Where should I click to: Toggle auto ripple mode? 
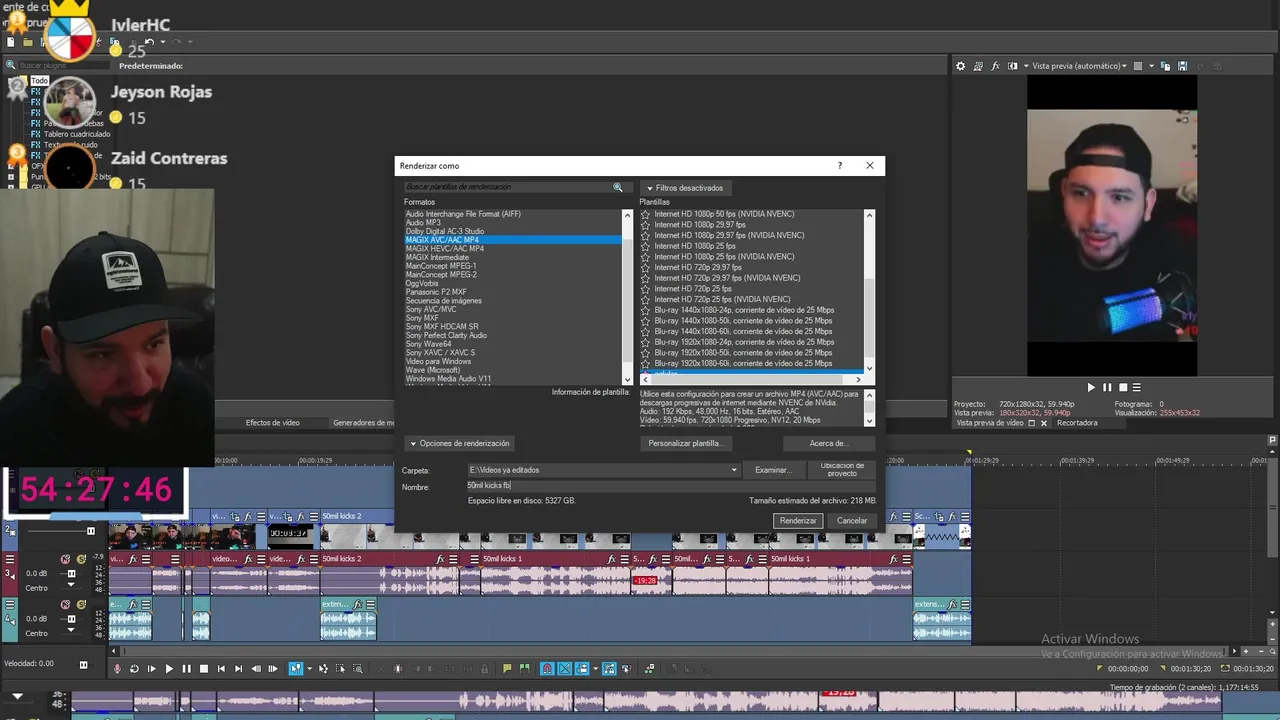[582, 669]
